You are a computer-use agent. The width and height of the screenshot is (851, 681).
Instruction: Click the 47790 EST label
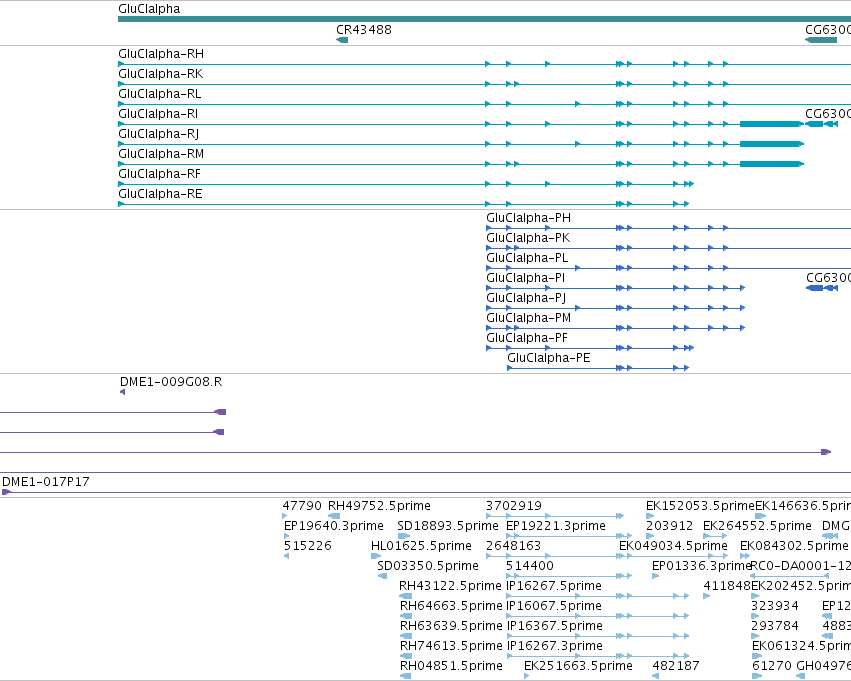pyautogui.click(x=302, y=506)
